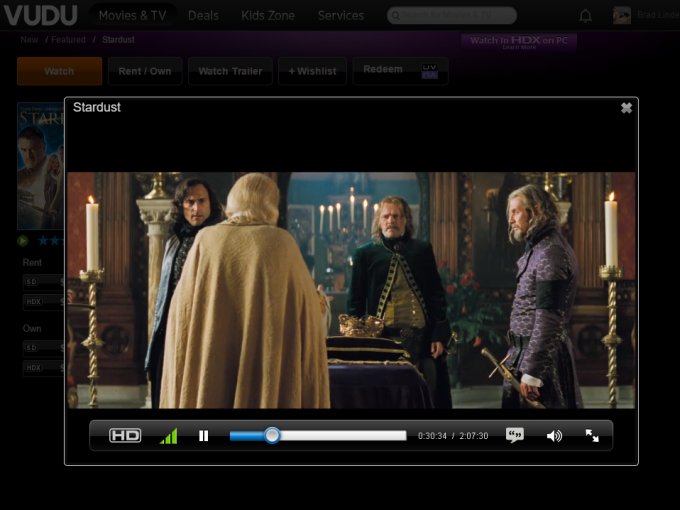Image resolution: width=680 pixels, height=510 pixels.
Task: Open the Deals menu
Action: pos(203,16)
